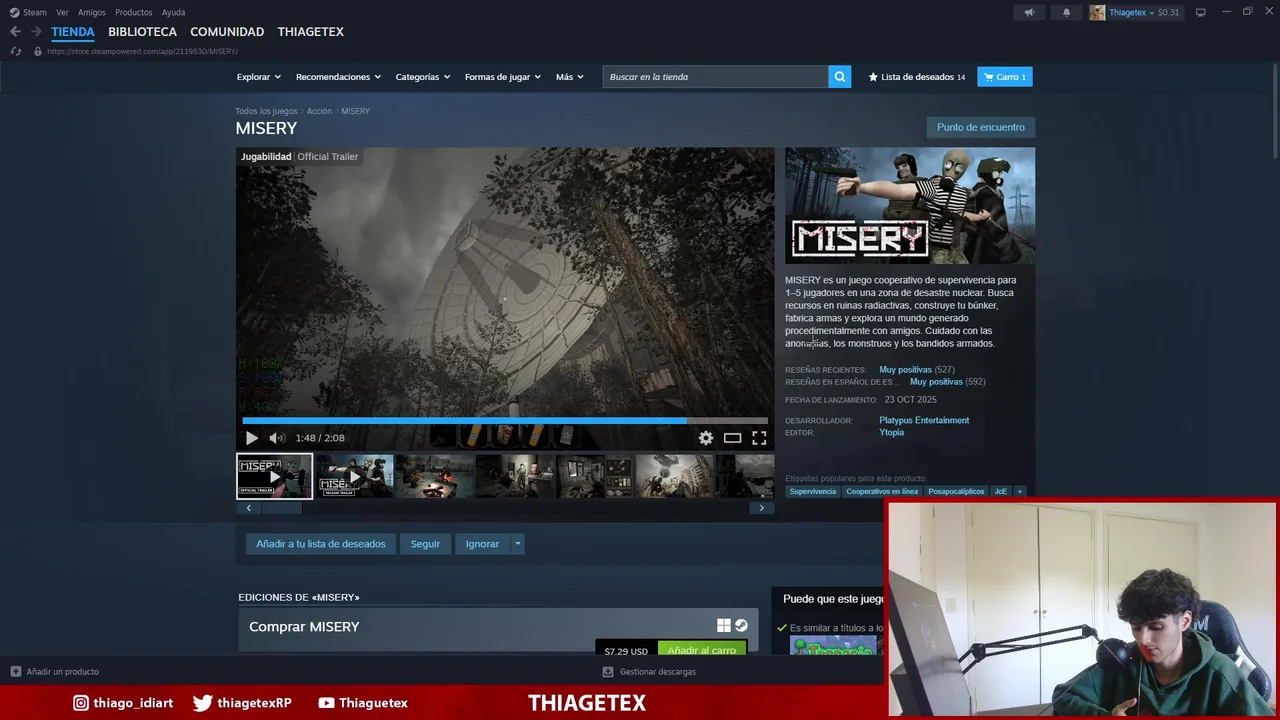
Task: Click the Steam platform icon
Action: (x=741, y=626)
